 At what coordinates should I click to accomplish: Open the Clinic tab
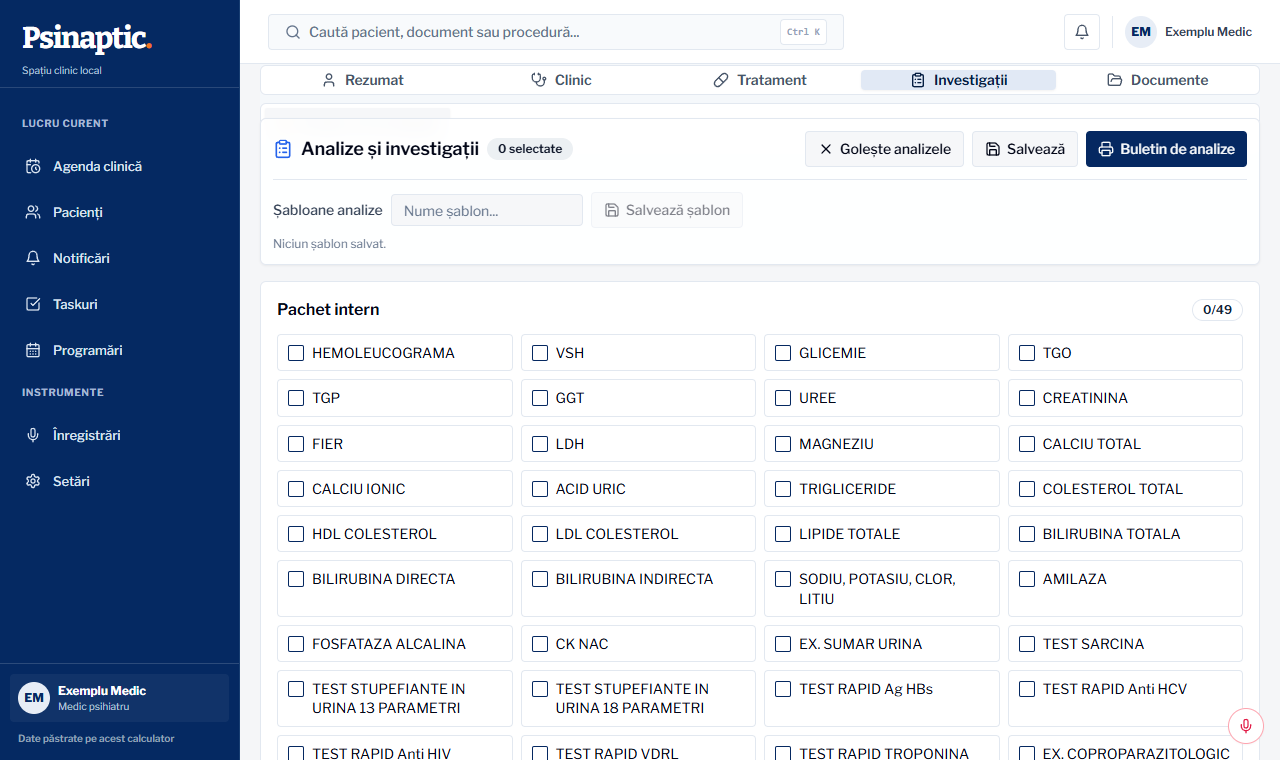(x=561, y=80)
